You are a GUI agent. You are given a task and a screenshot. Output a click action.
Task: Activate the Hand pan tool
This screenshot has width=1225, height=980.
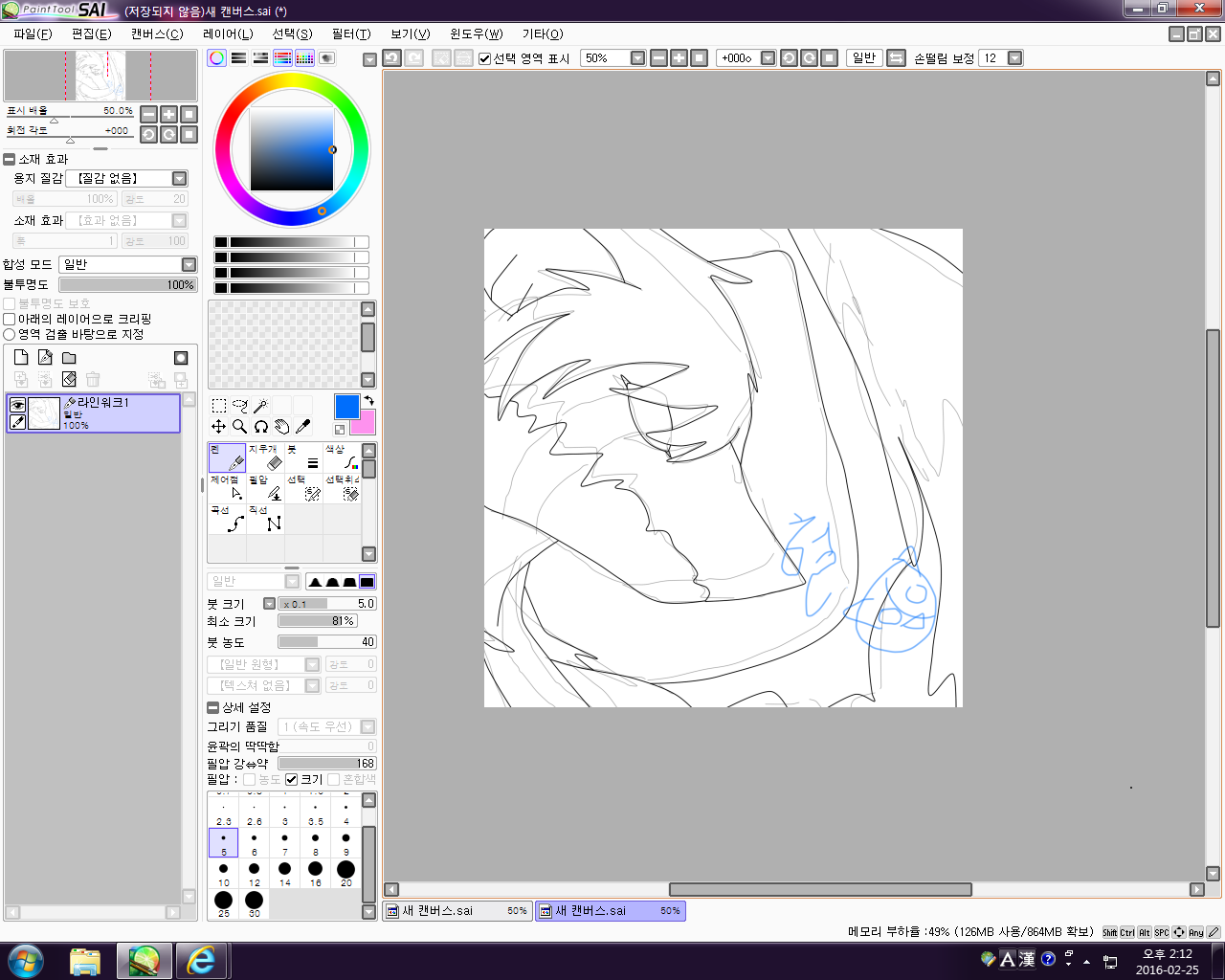click(281, 427)
